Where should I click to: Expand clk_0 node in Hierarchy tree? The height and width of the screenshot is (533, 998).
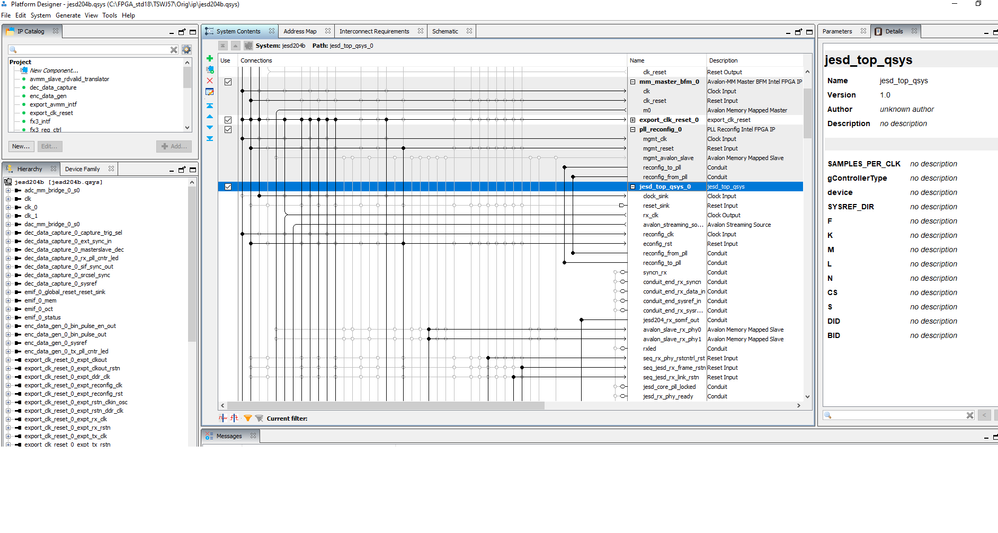coord(8,207)
